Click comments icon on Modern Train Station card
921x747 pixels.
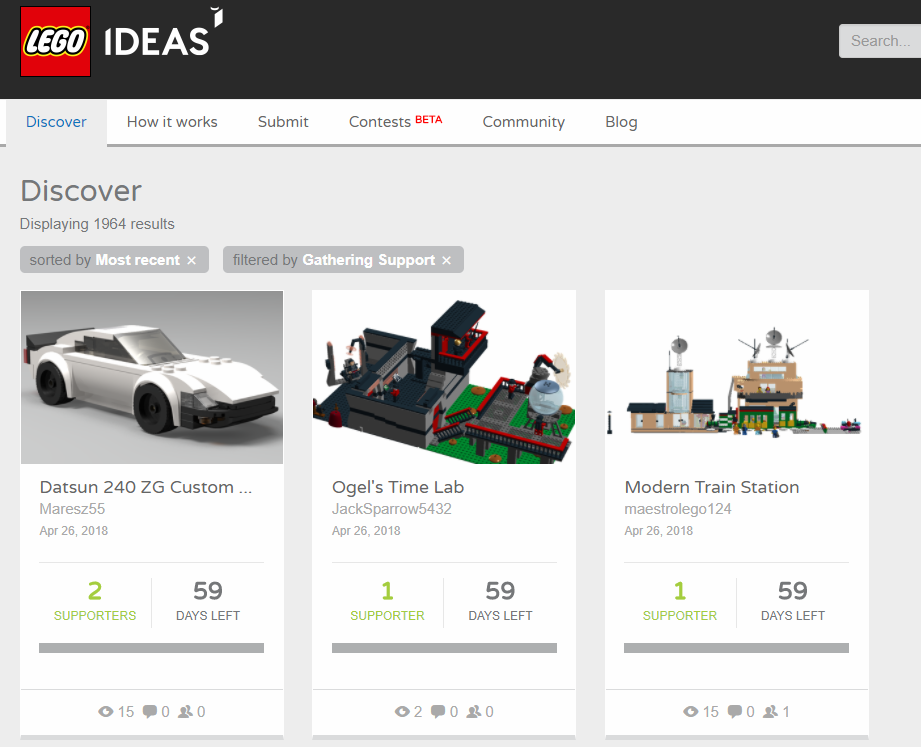tap(735, 712)
